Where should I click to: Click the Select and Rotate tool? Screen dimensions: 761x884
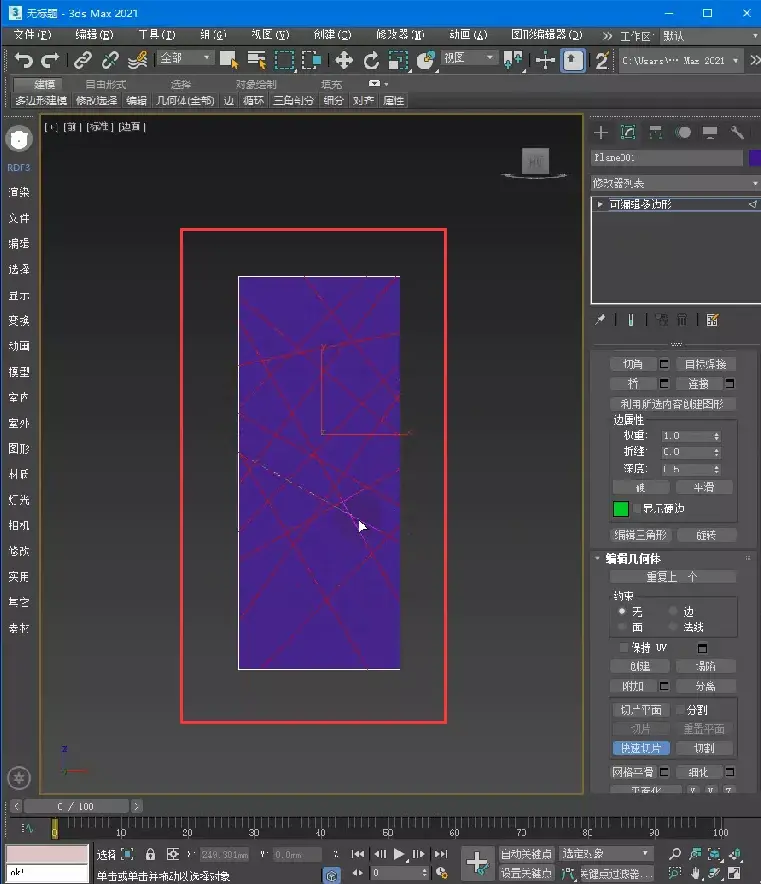coord(371,61)
